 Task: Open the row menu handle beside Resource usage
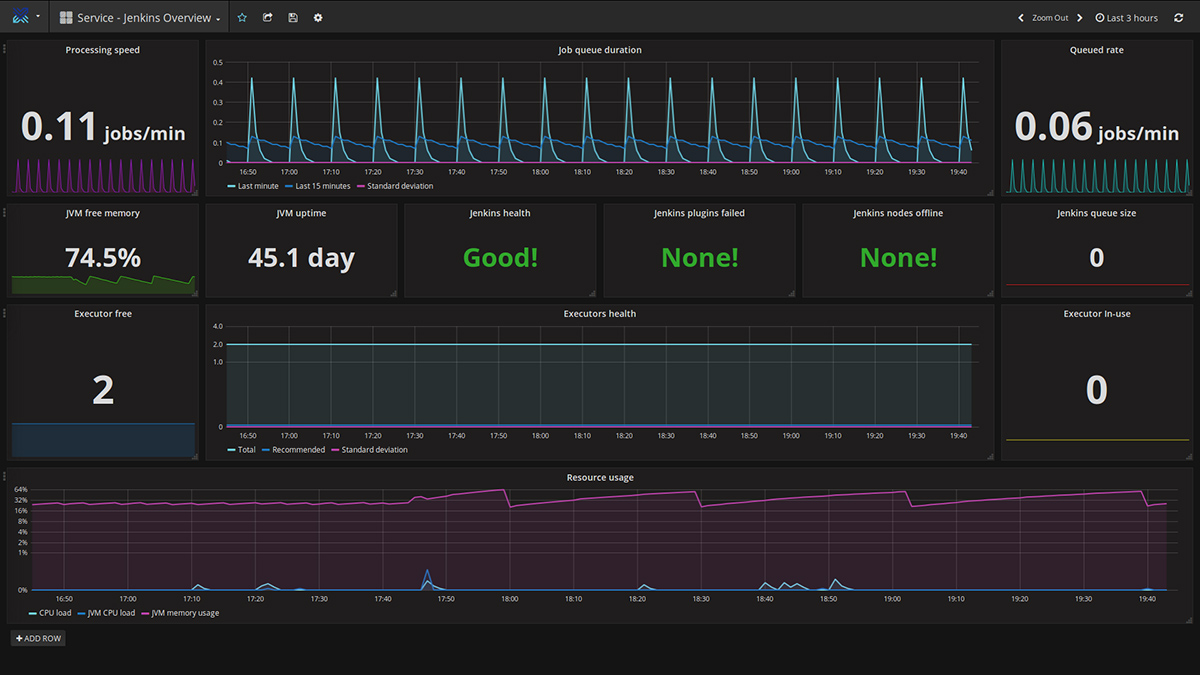pos(4,475)
